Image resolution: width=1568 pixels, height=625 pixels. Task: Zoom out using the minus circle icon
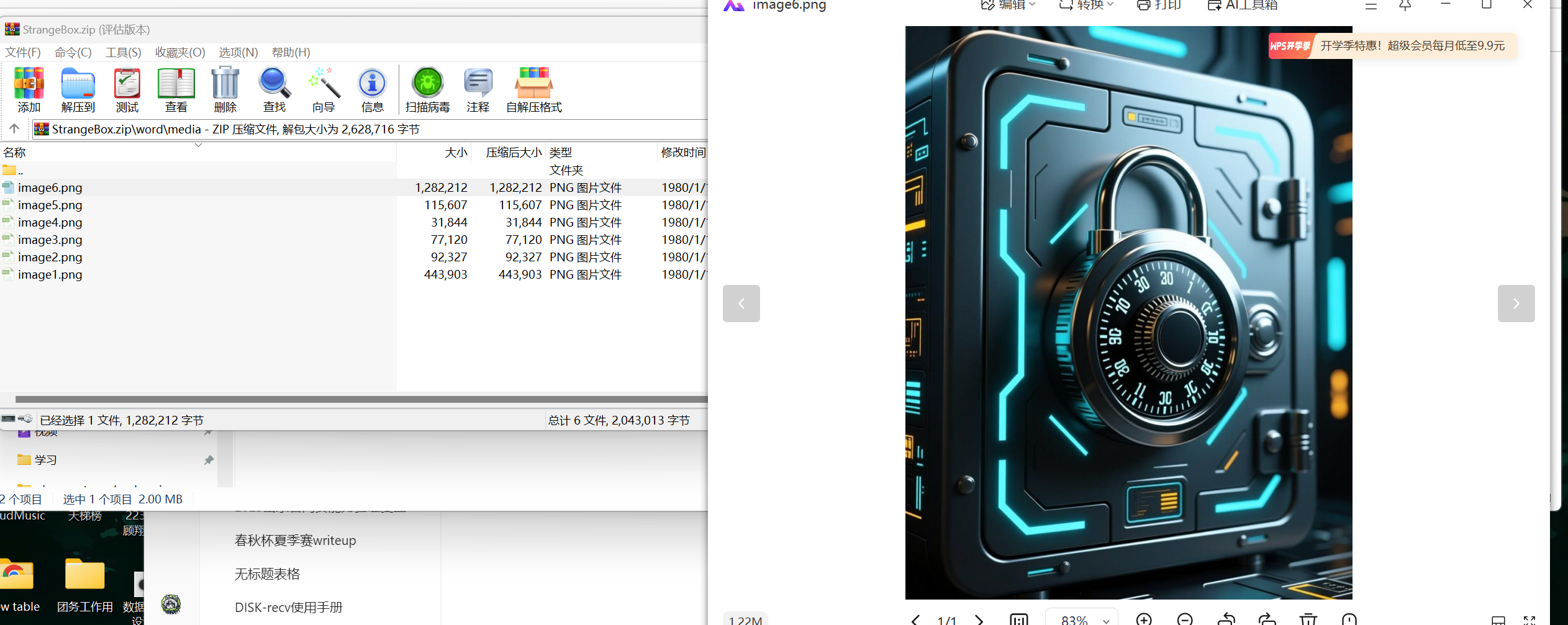click(1185, 619)
